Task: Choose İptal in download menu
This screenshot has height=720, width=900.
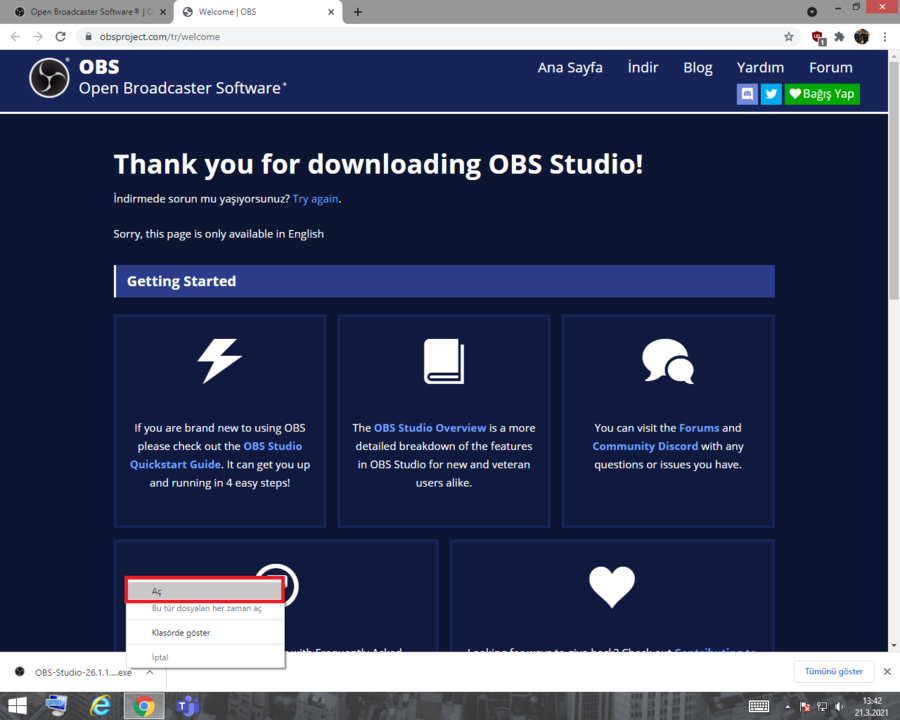Action: coord(205,657)
